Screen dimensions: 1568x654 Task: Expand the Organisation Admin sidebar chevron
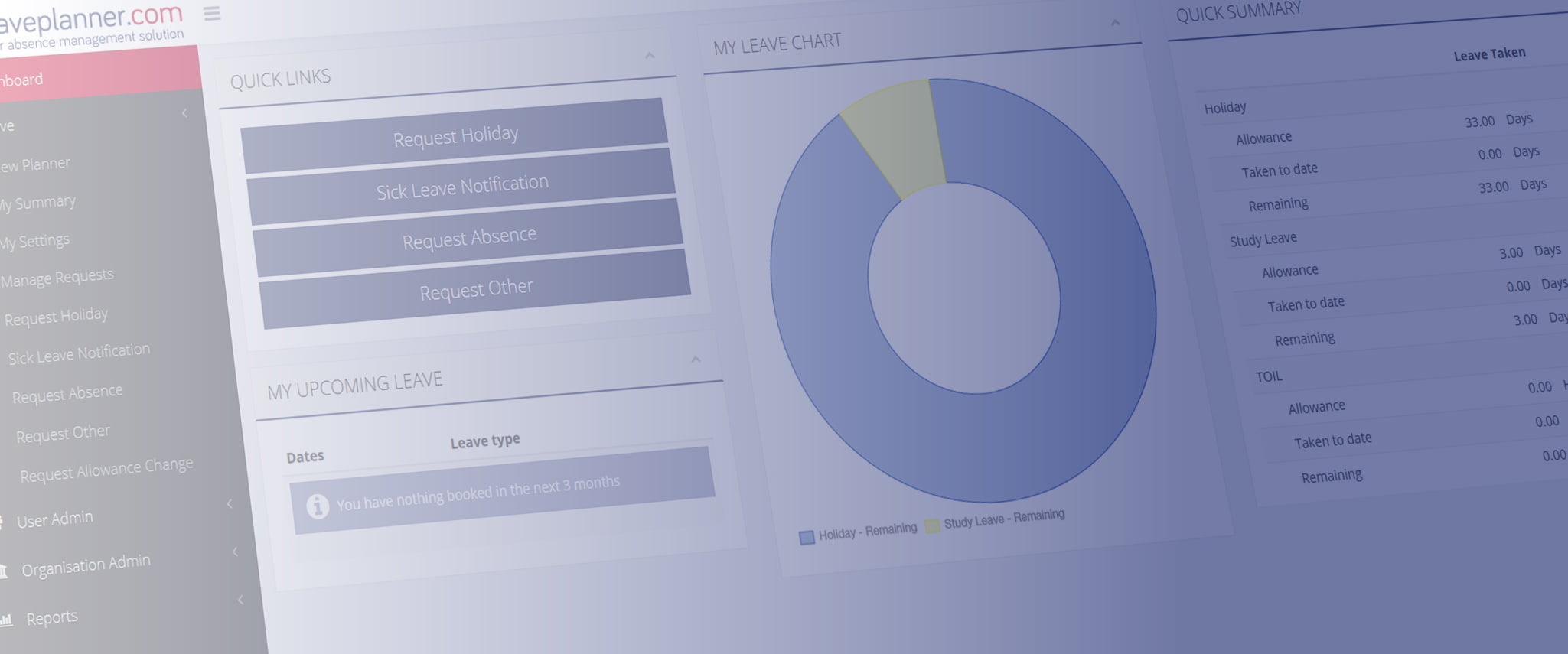tap(235, 552)
